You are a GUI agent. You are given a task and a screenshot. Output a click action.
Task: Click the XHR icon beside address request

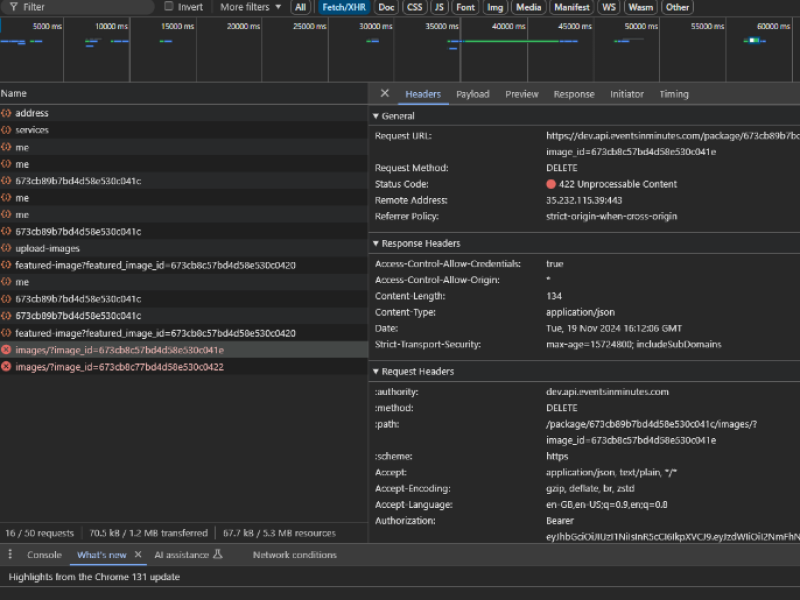pyautogui.click(x=7, y=113)
